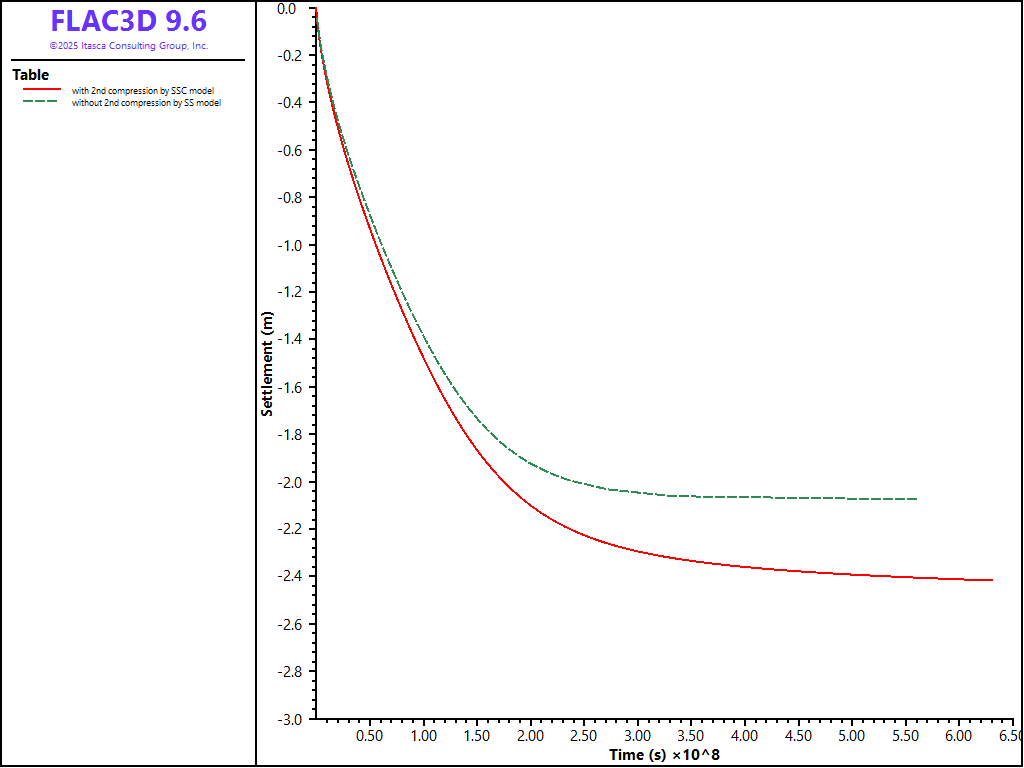This screenshot has height=768, width=1024.
Task: Click the horizontal divider line under the copyright
Action: pyautogui.click(x=128, y=60)
